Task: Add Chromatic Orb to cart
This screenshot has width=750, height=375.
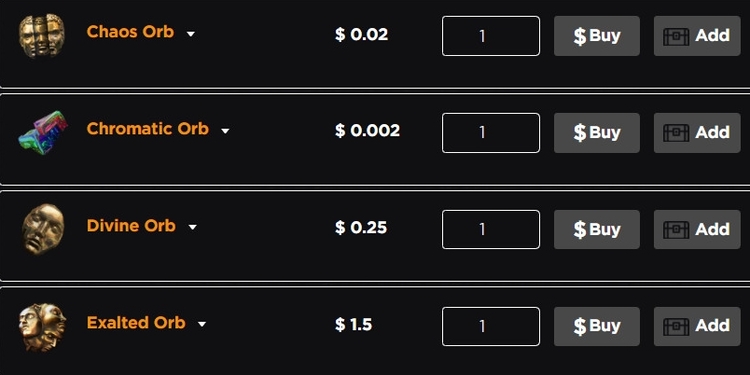Action: (x=697, y=133)
